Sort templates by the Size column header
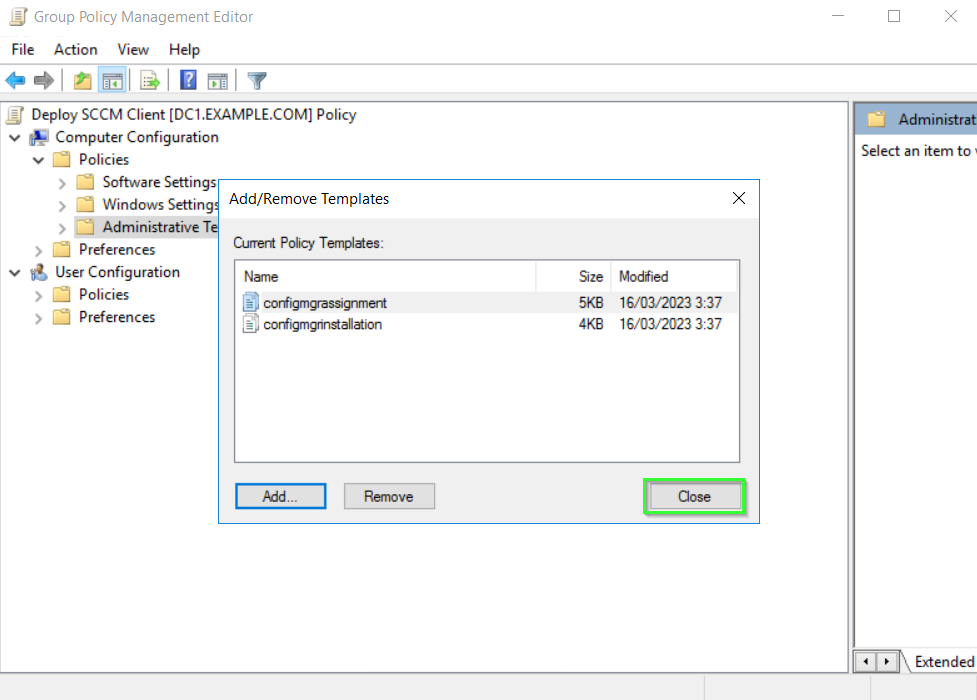This screenshot has width=977, height=700. (590, 276)
